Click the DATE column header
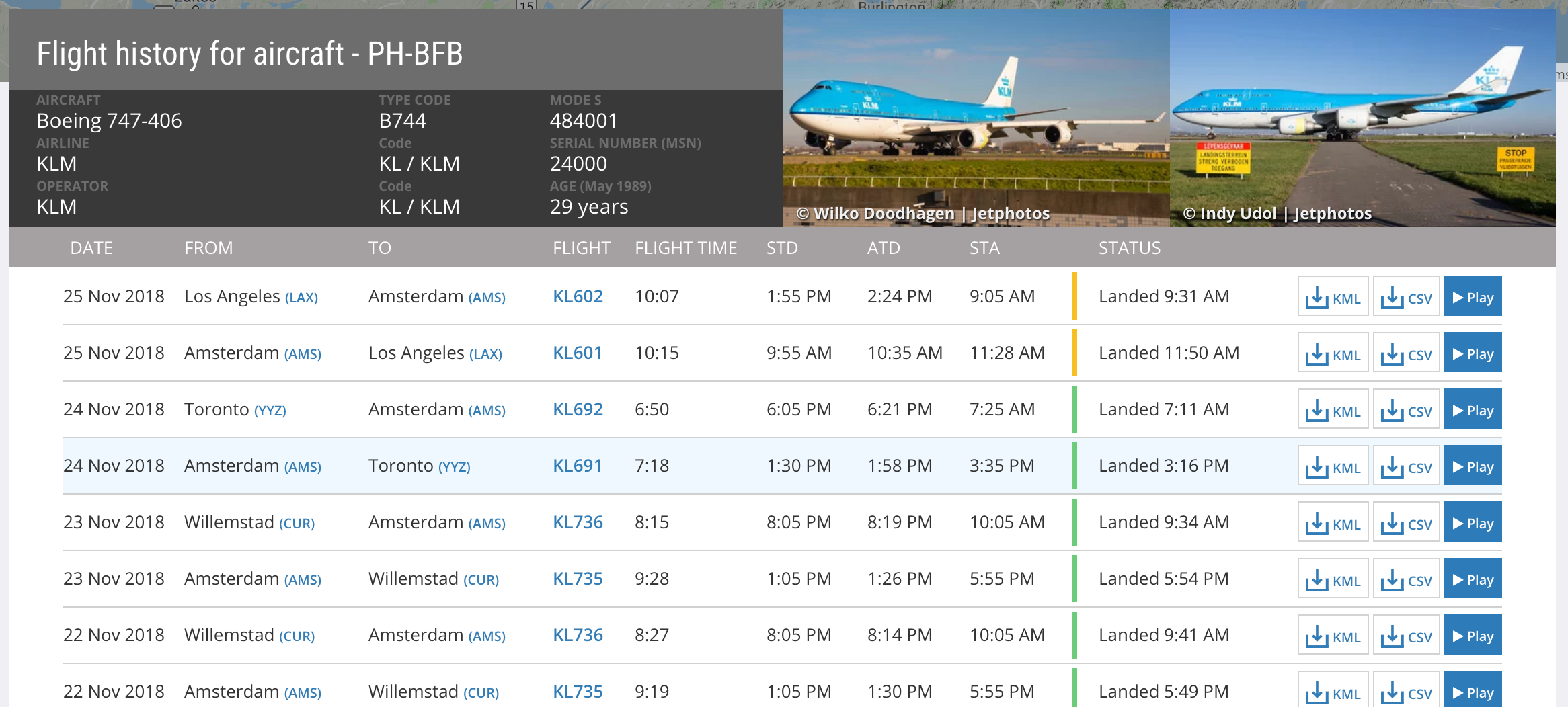1568x707 pixels. 91,248
